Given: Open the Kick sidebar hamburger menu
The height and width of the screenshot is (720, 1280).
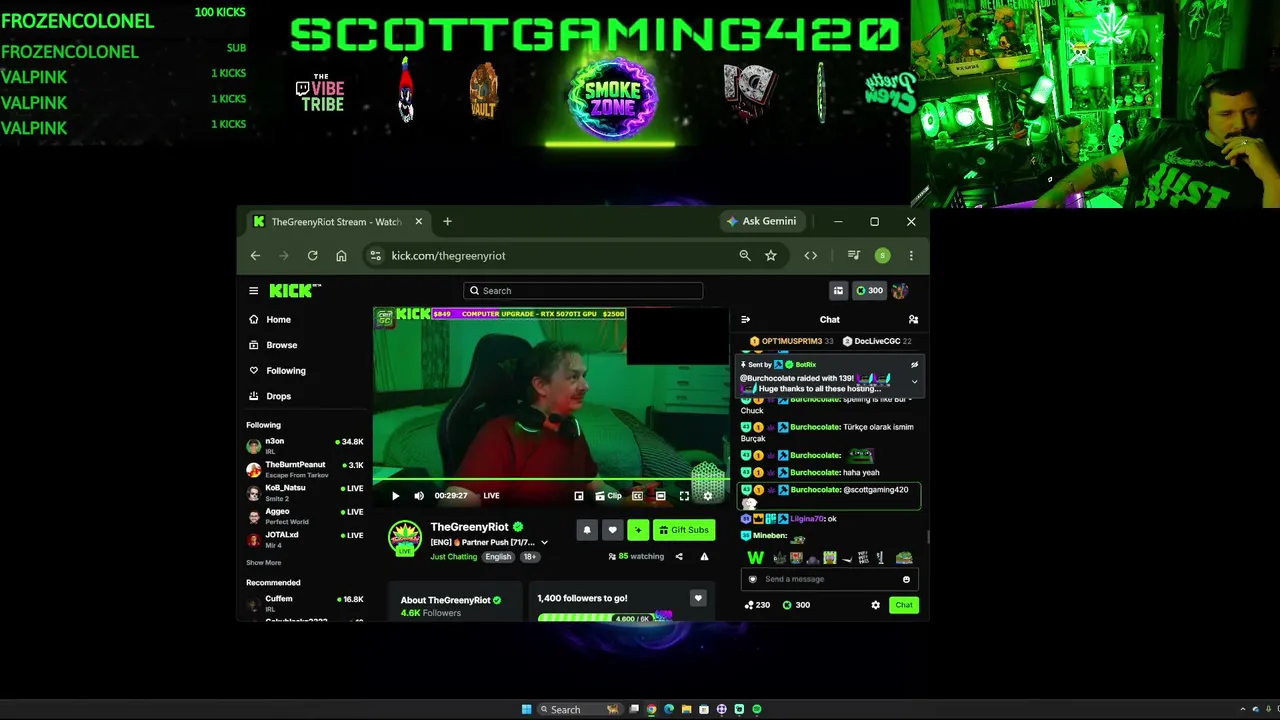Looking at the screenshot, I should click(253, 291).
